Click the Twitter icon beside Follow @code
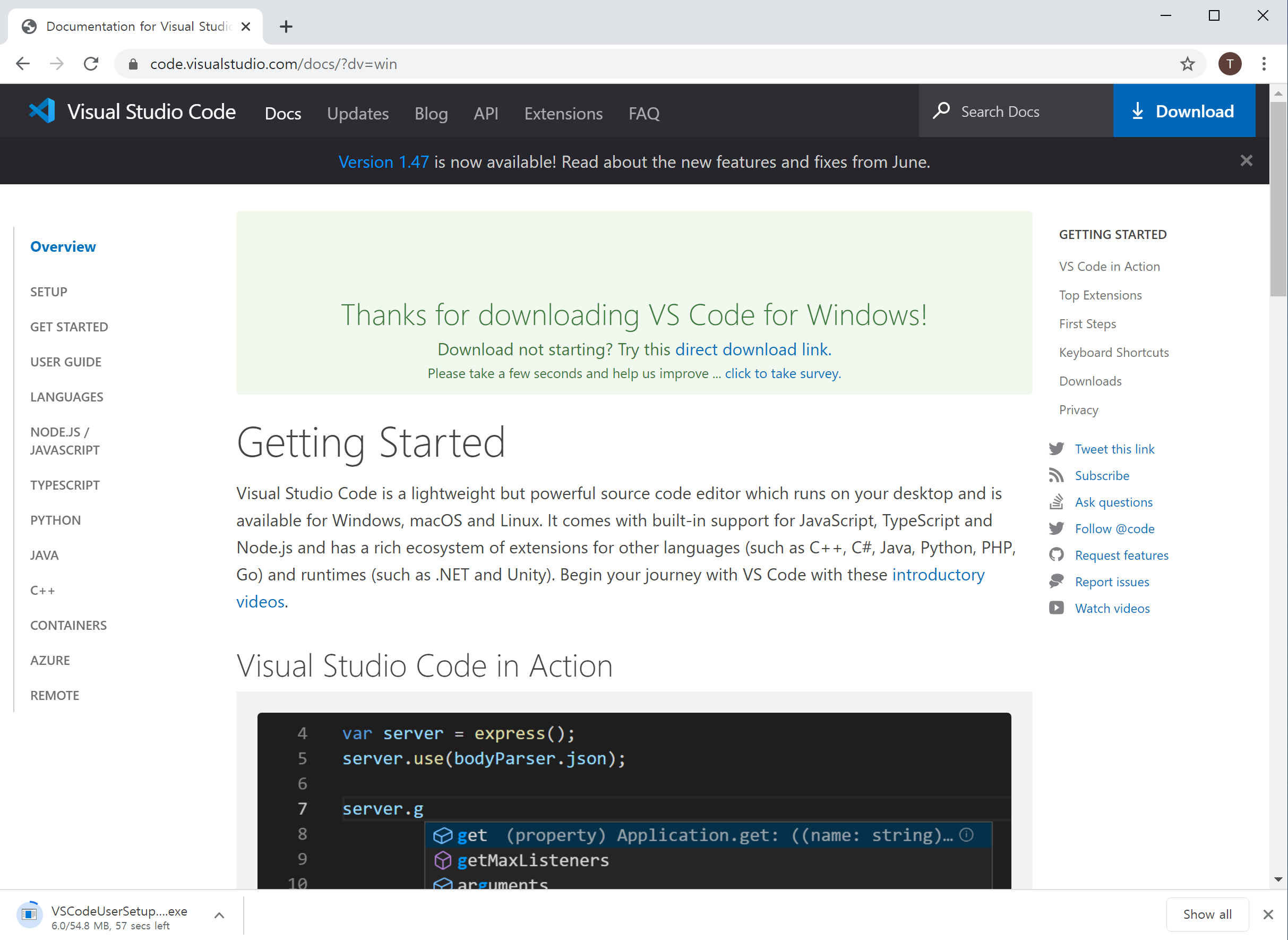 (1057, 528)
